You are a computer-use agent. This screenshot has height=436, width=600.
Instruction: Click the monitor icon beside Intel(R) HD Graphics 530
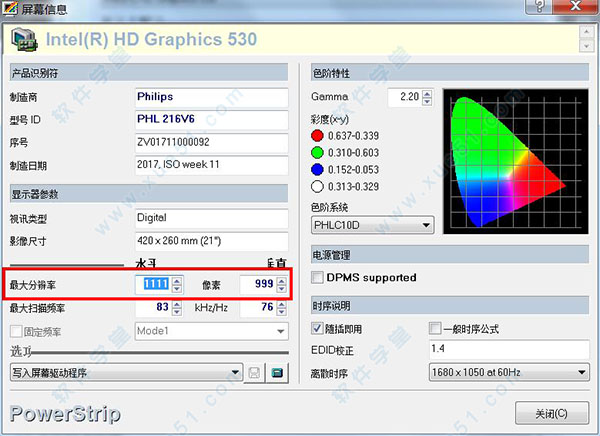20,41
